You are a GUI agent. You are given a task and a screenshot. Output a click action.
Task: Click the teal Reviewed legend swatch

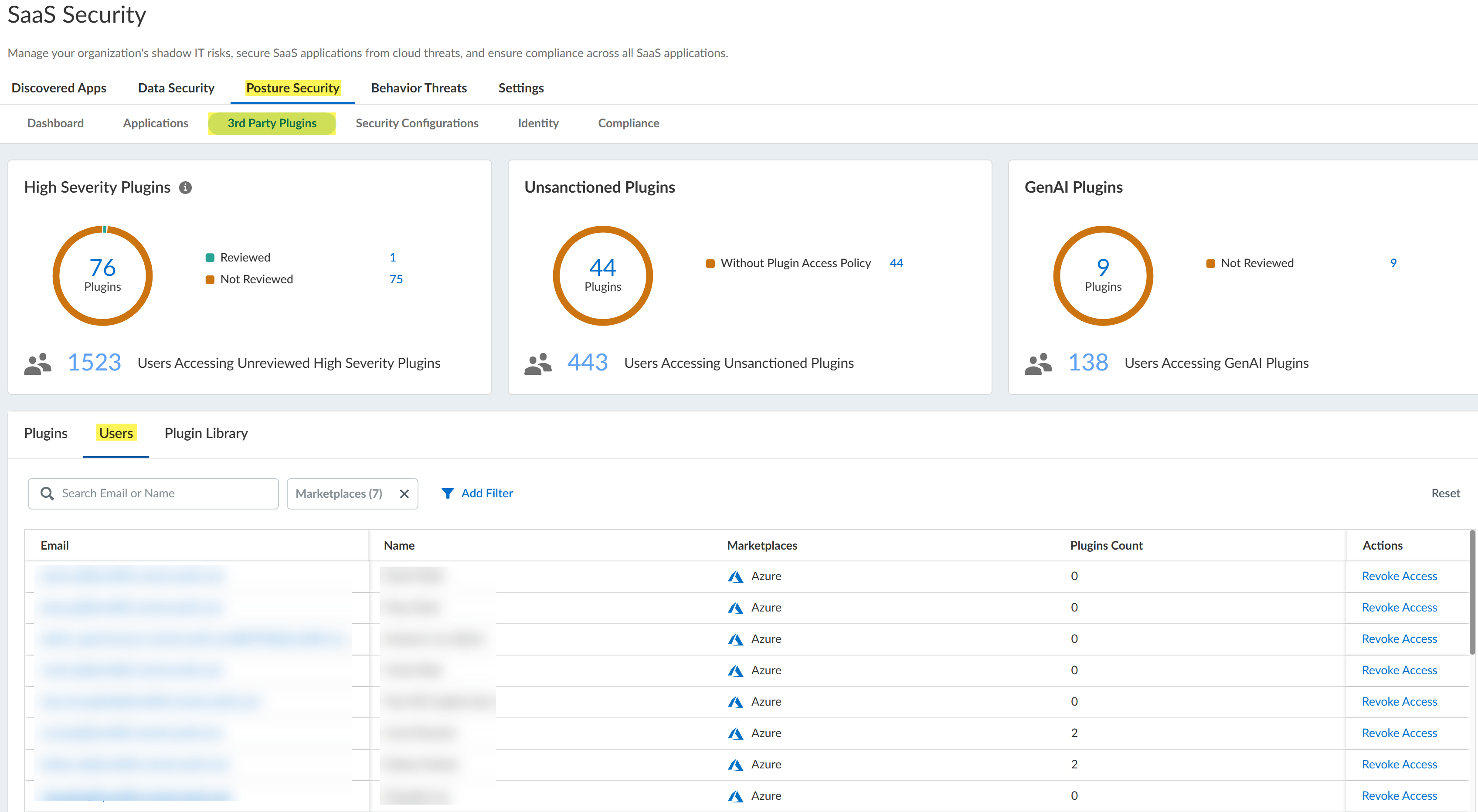(x=210, y=258)
